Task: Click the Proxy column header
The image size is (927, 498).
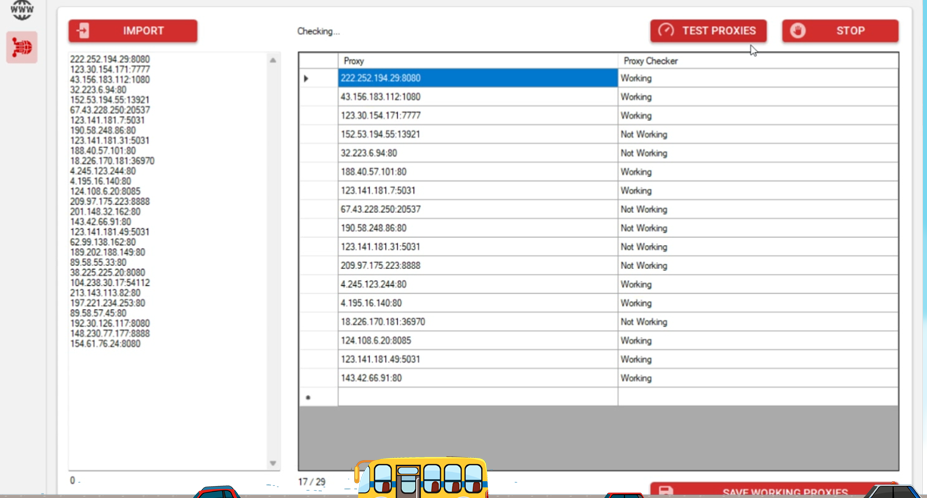Action: point(478,61)
